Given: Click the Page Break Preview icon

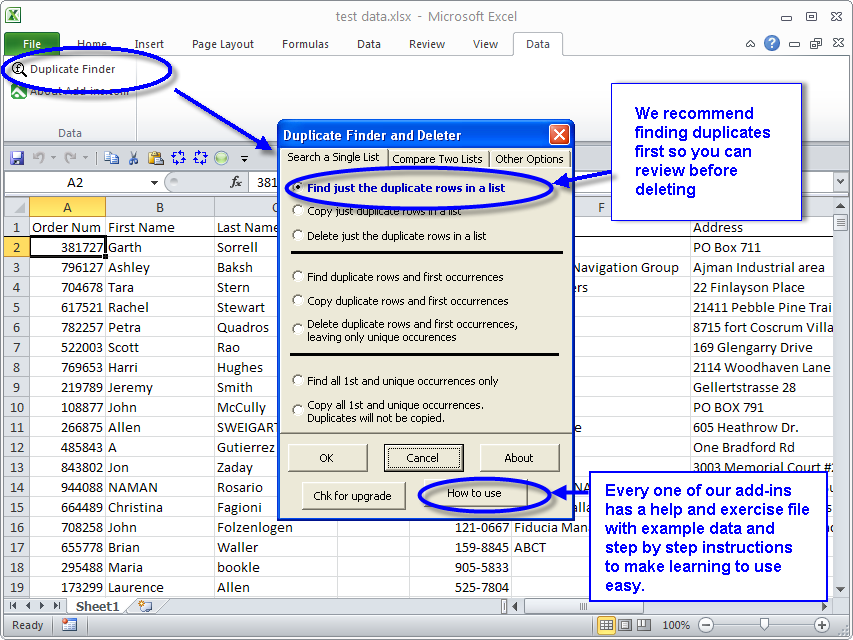Looking at the screenshot, I should (644, 625).
